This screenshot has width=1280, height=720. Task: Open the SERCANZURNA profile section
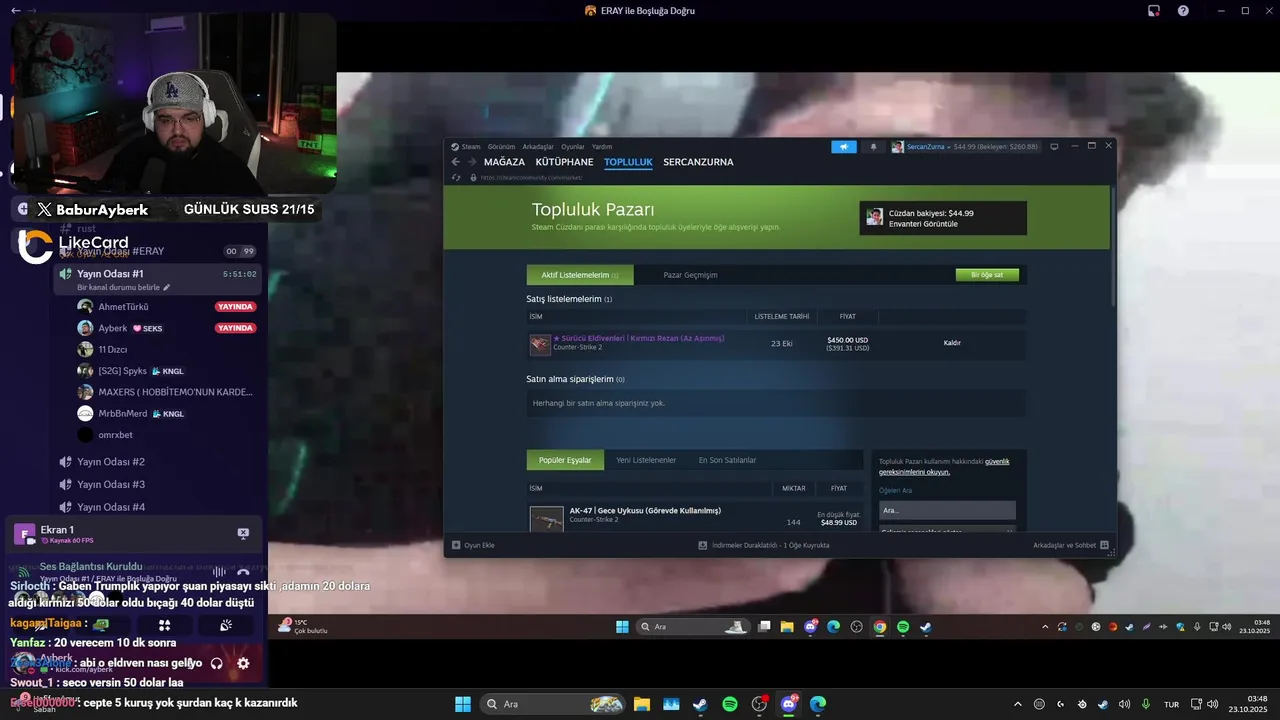click(x=698, y=162)
